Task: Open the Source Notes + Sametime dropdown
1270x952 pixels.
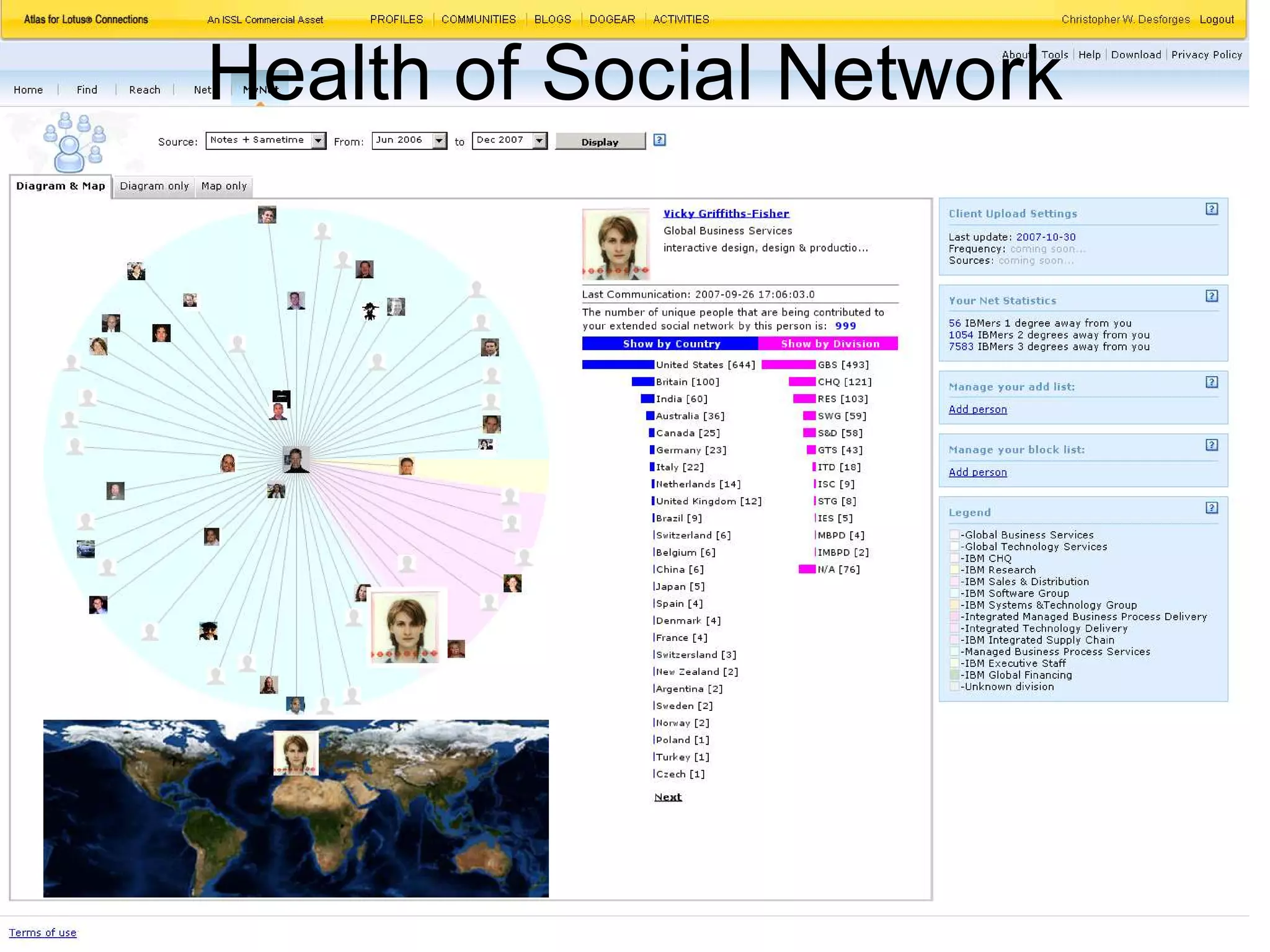Action: pyautogui.click(x=318, y=141)
